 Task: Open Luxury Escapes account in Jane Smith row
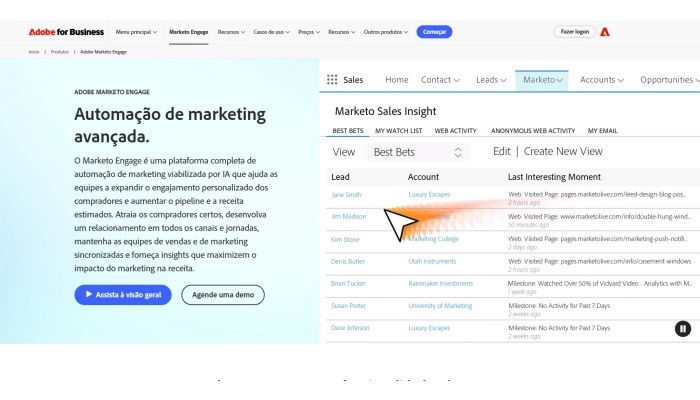pos(429,194)
